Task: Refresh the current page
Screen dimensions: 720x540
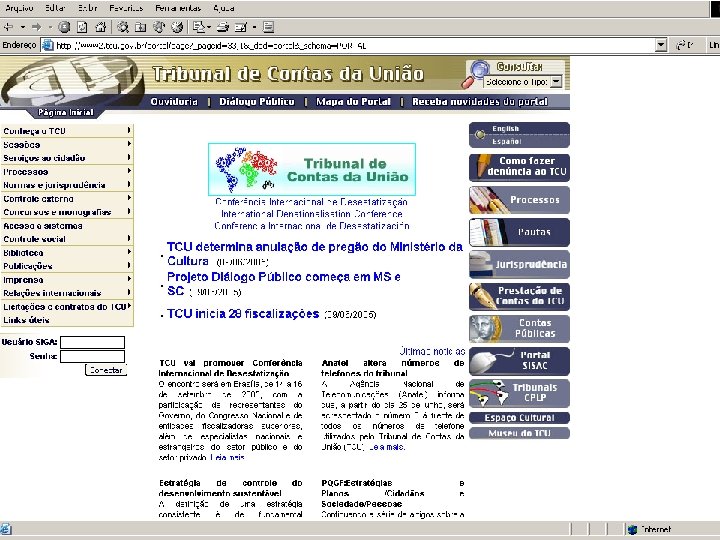Action: (82, 27)
